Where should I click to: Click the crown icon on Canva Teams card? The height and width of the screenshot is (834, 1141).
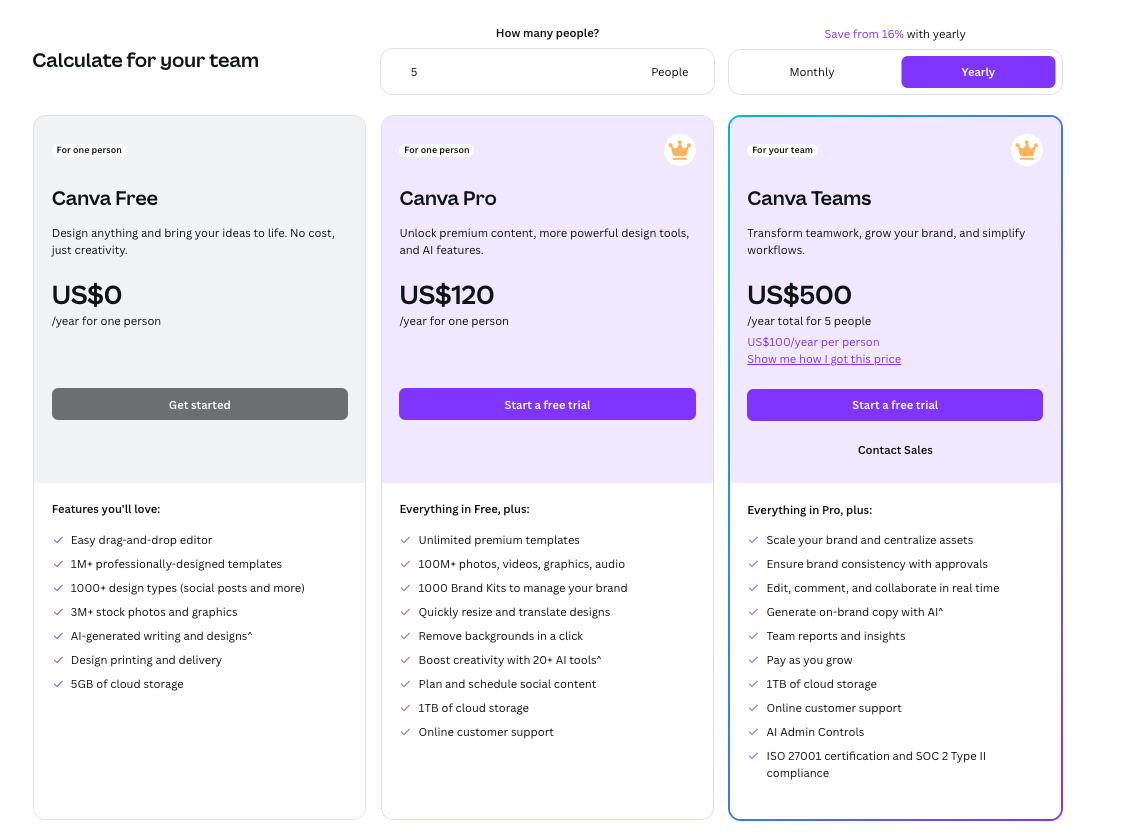1026,150
